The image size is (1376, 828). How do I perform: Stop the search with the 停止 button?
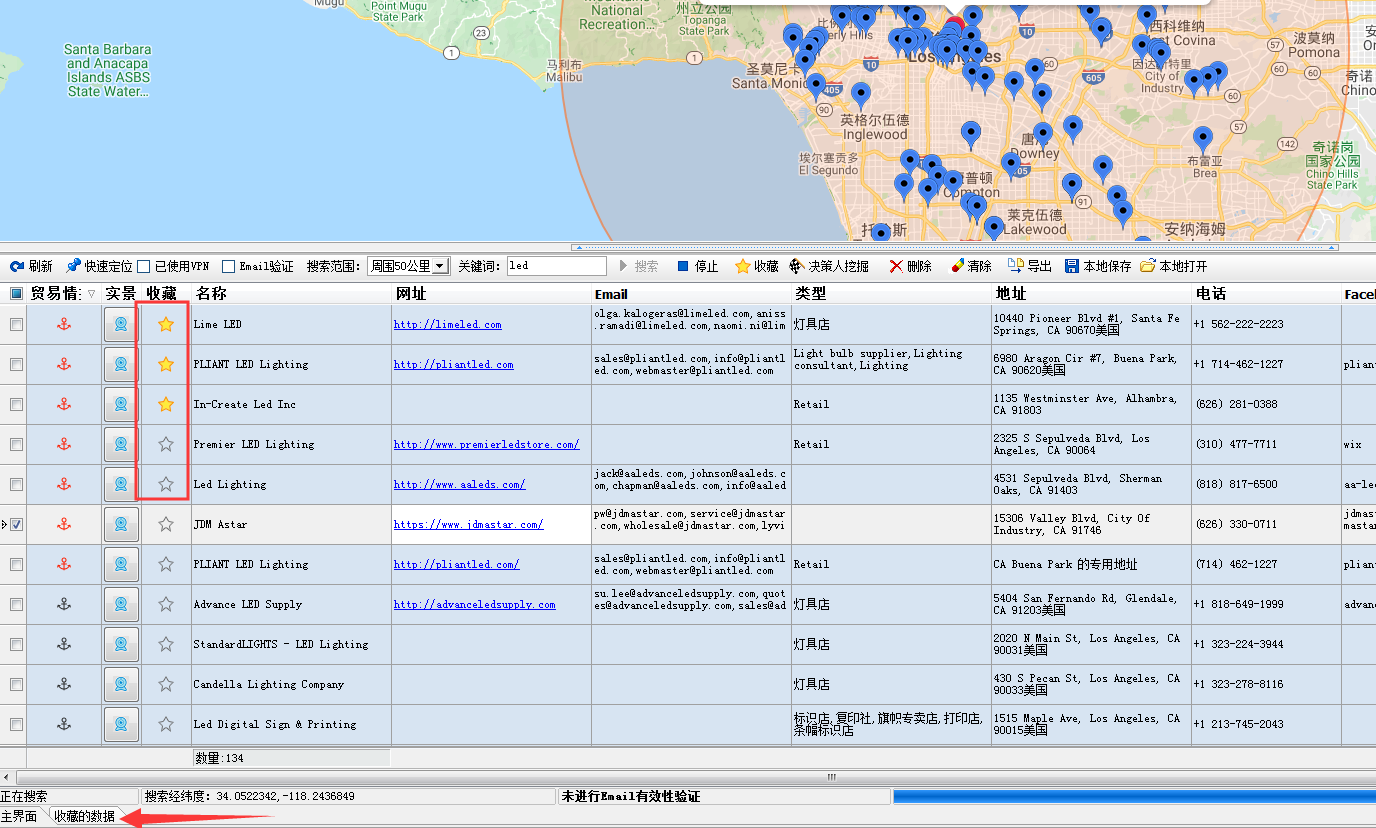coord(698,267)
